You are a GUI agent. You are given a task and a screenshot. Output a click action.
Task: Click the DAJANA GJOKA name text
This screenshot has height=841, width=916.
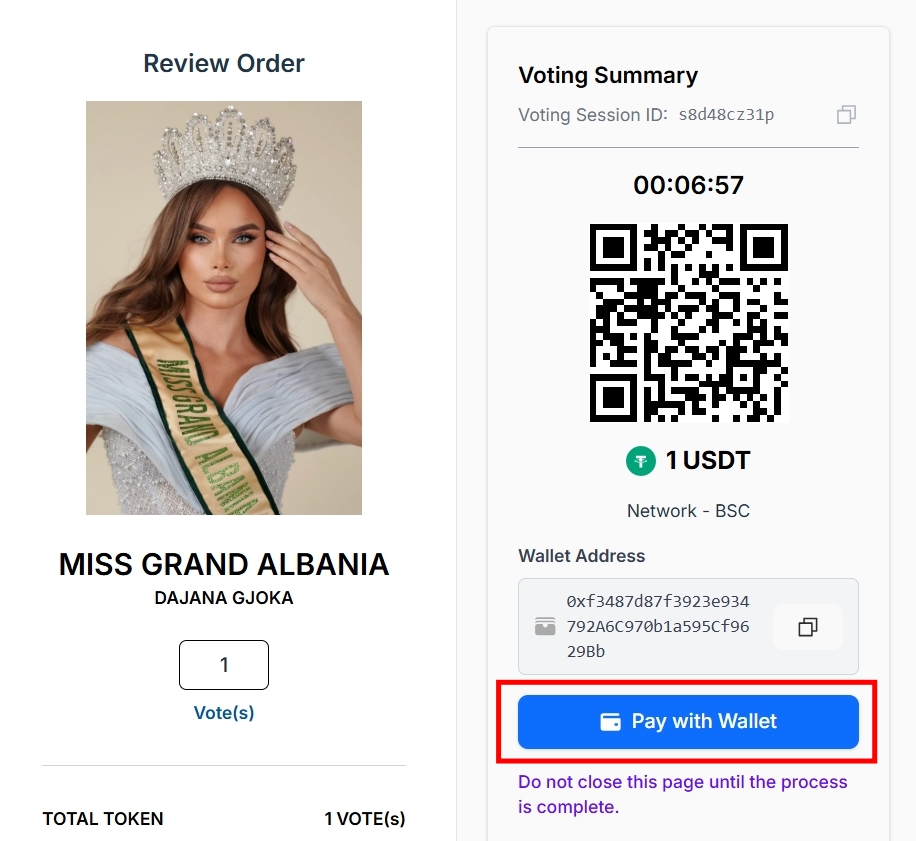click(x=224, y=598)
